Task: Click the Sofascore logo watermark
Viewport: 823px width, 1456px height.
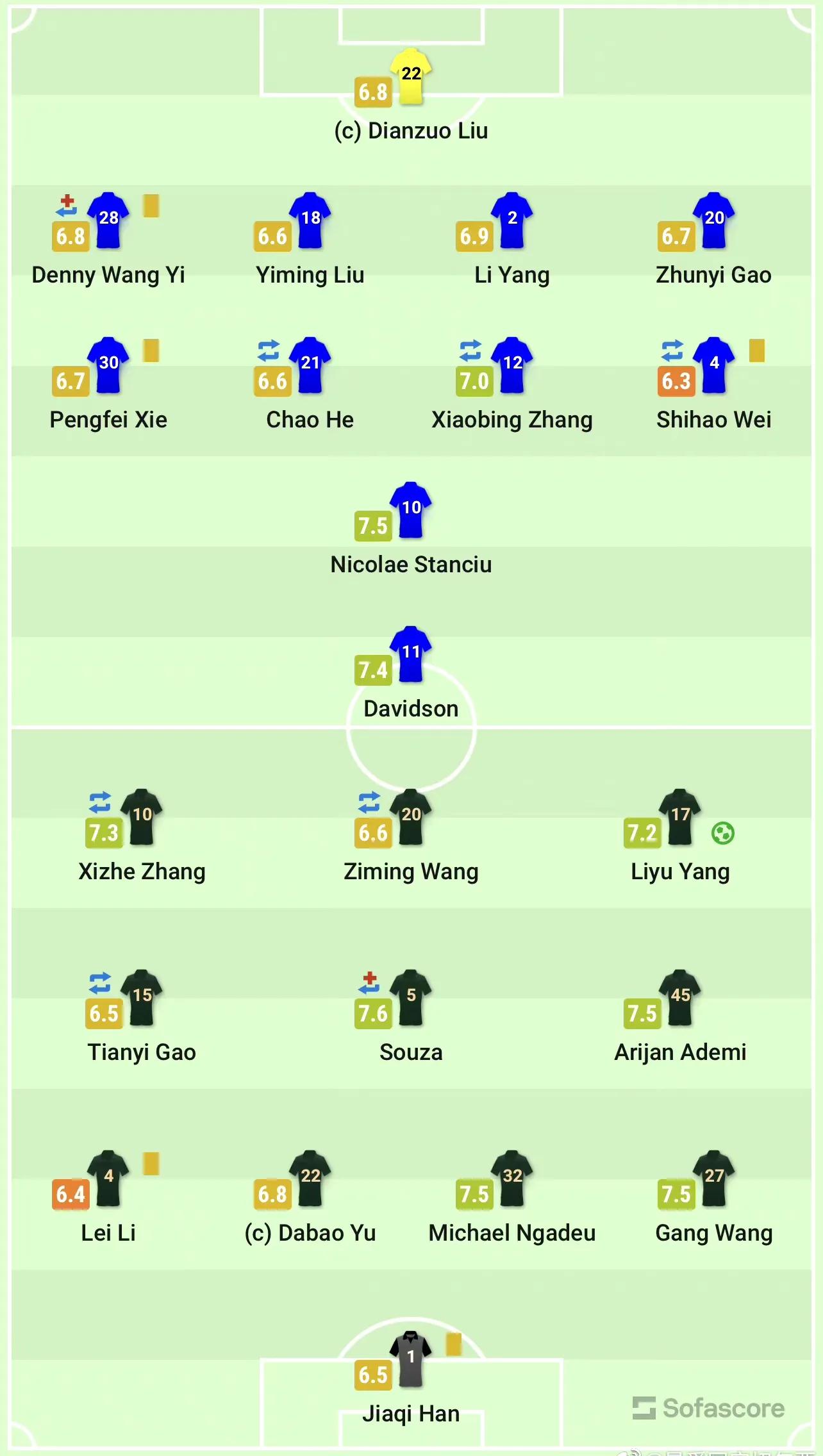Action: [708, 1408]
